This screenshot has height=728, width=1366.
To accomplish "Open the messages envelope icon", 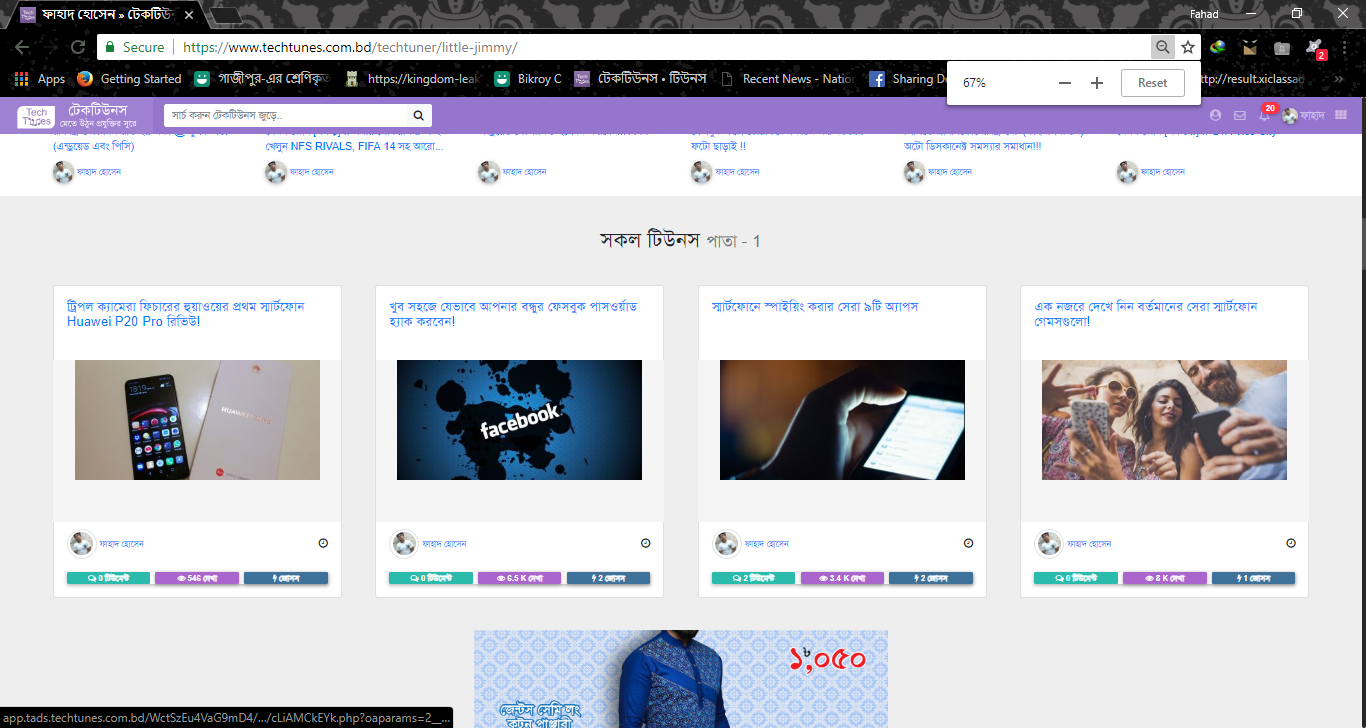I will [x=1240, y=115].
